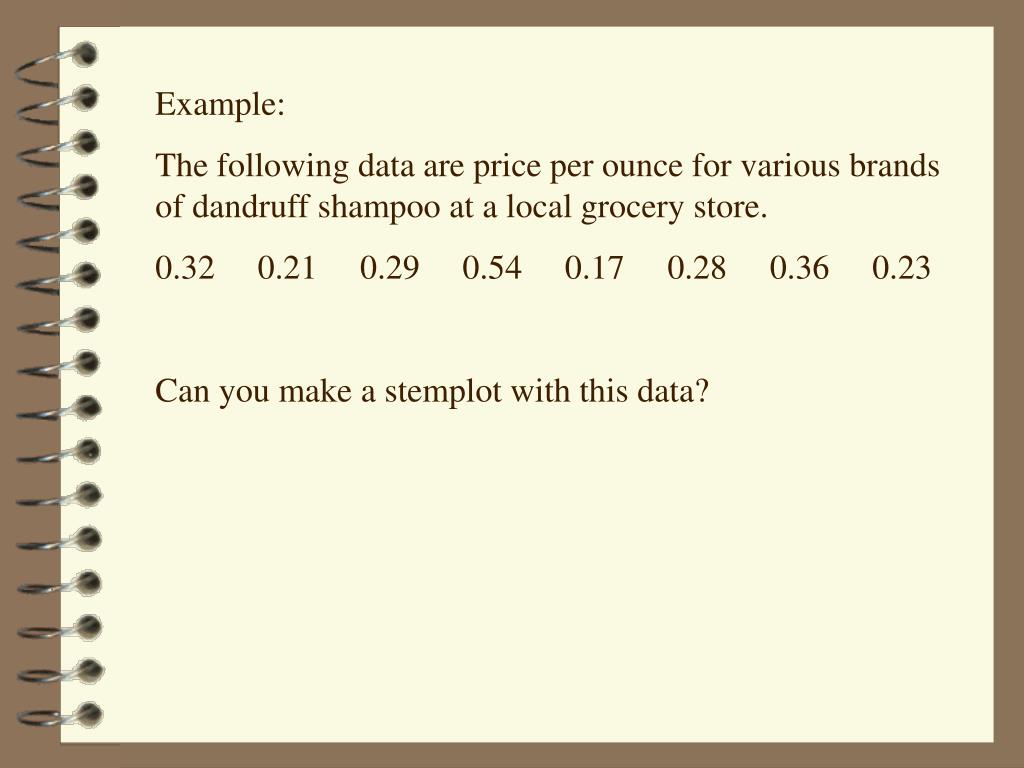Select the data value 0.36
1024x768 pixels.
click(x=799, y=268)
